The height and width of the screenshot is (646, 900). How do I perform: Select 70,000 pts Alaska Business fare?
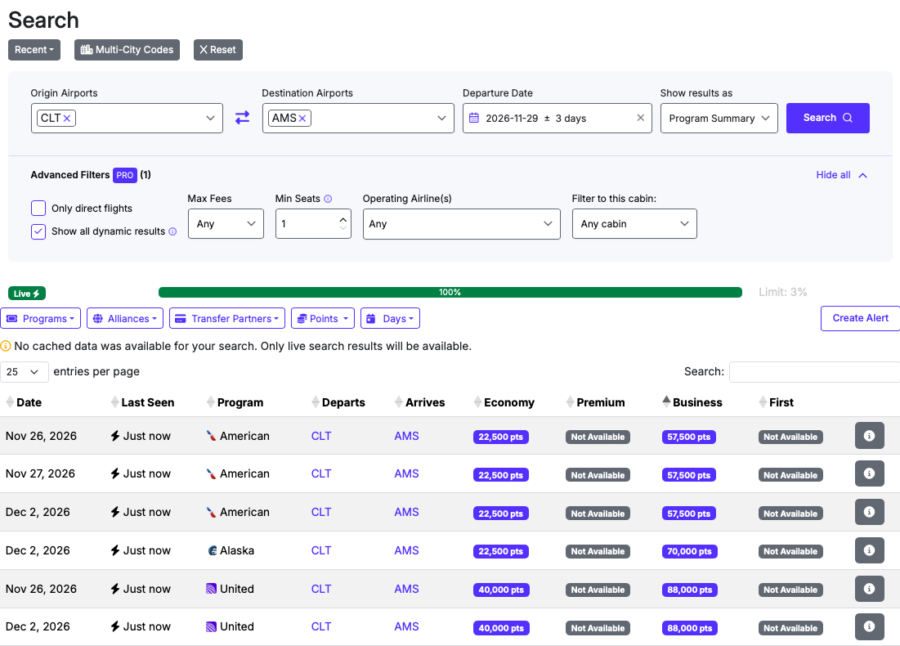pos(689,551)
